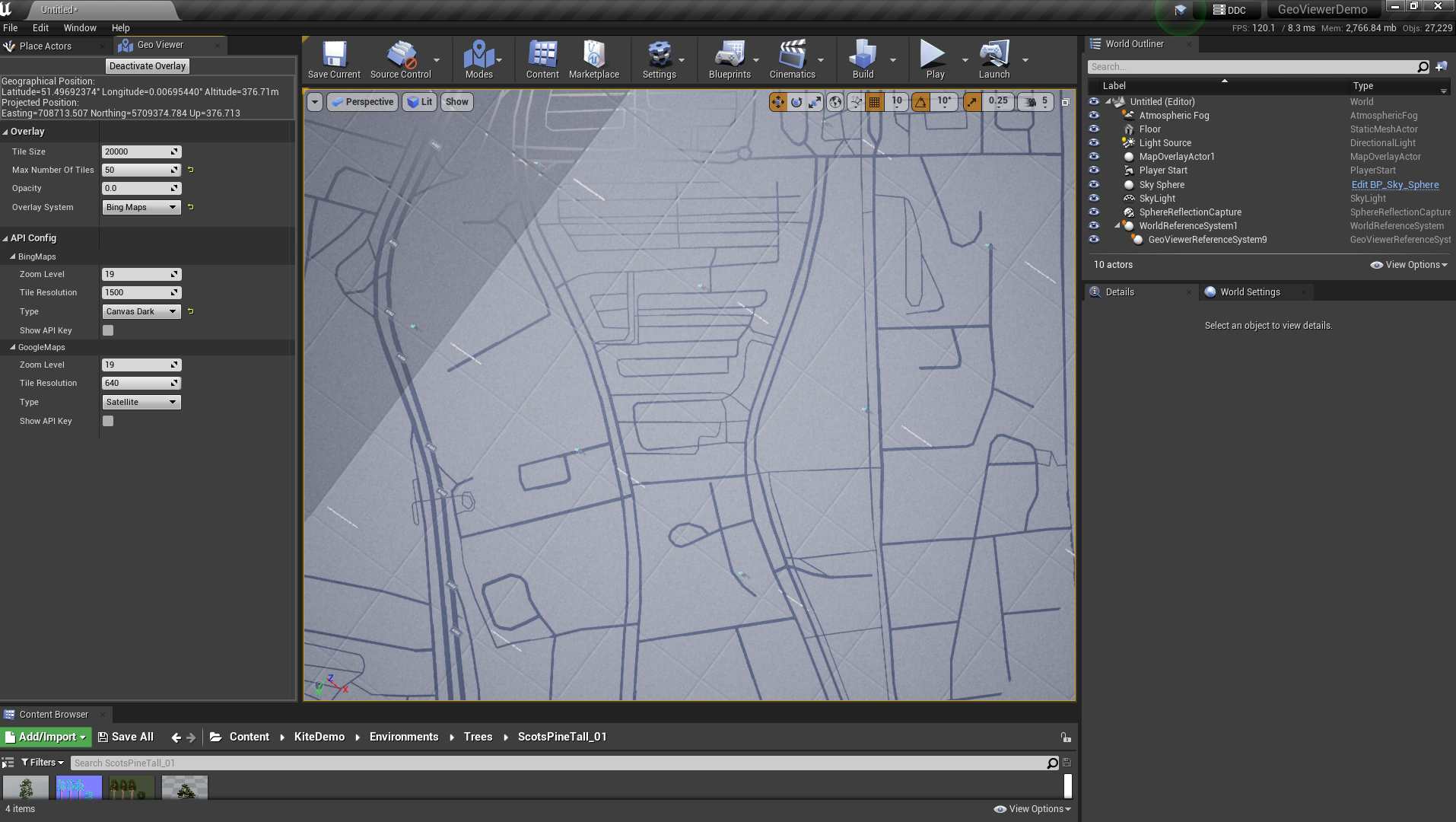The height and width of the screenshot is (822, 1456).
Task: Switch to the World Settings tab
Action: pyautogui.click(x=1249, y=292)
